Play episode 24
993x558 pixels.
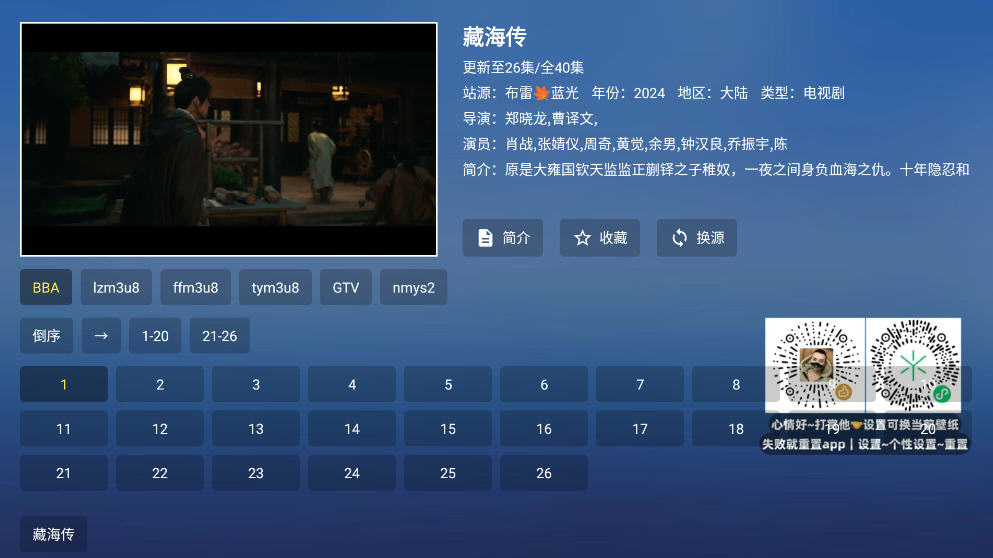[x=352, y=473]
